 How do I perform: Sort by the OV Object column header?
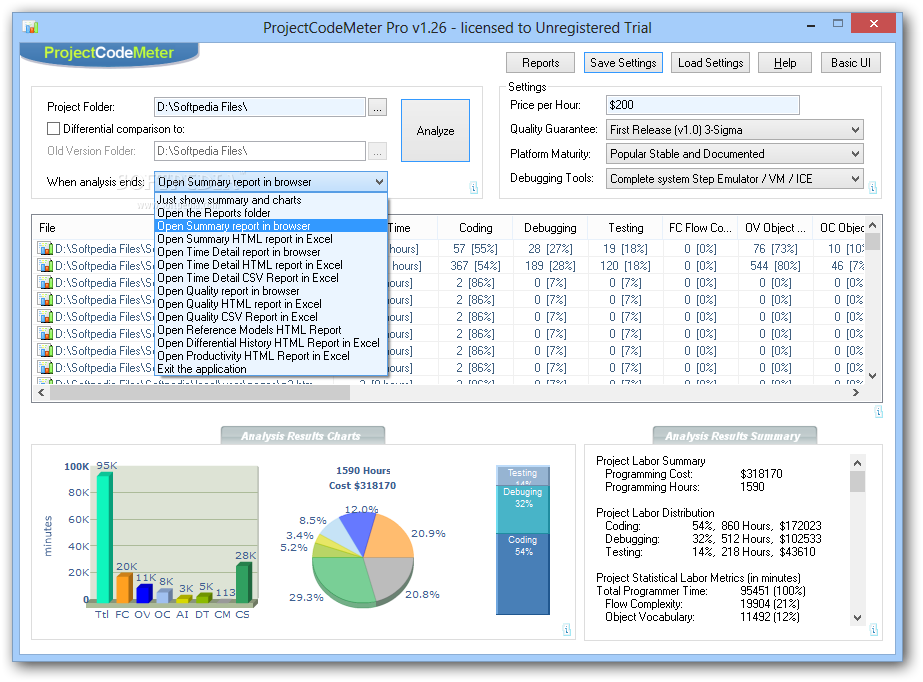pos(775,228)
